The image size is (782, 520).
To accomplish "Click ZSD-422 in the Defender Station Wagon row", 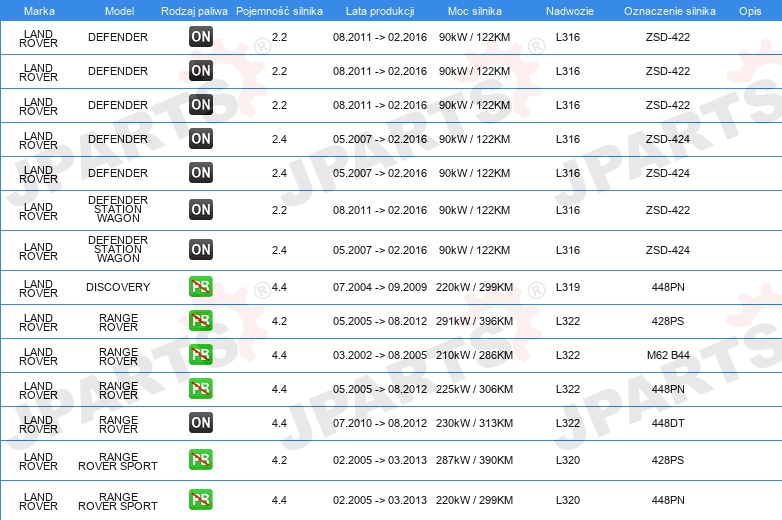I will point(668,210).
